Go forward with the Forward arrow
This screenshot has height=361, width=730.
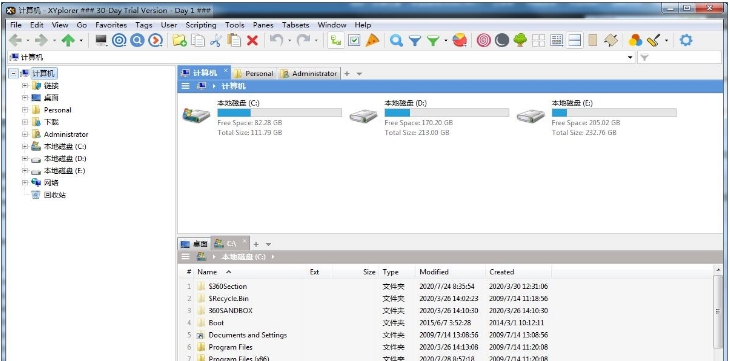(41, 41)
